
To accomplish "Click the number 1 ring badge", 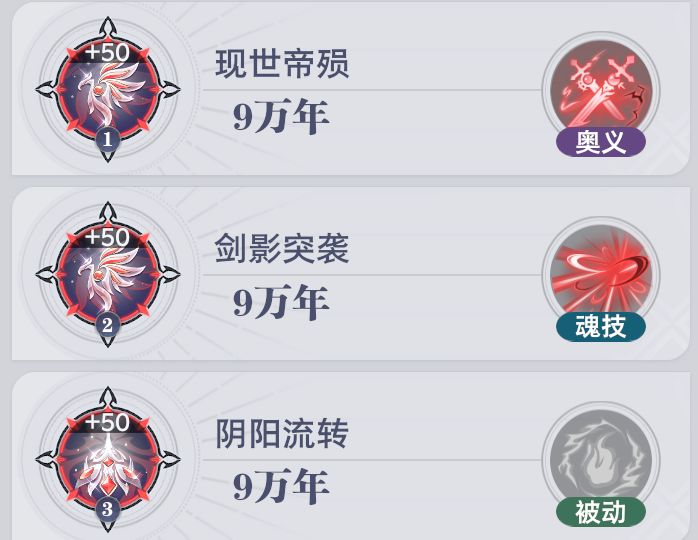I will 107,140.
